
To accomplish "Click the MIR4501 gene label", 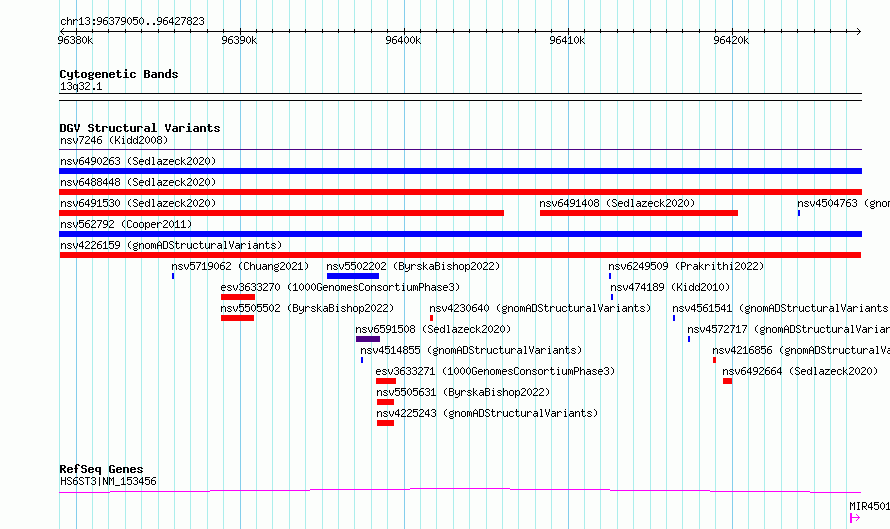I will click(870, 506).
